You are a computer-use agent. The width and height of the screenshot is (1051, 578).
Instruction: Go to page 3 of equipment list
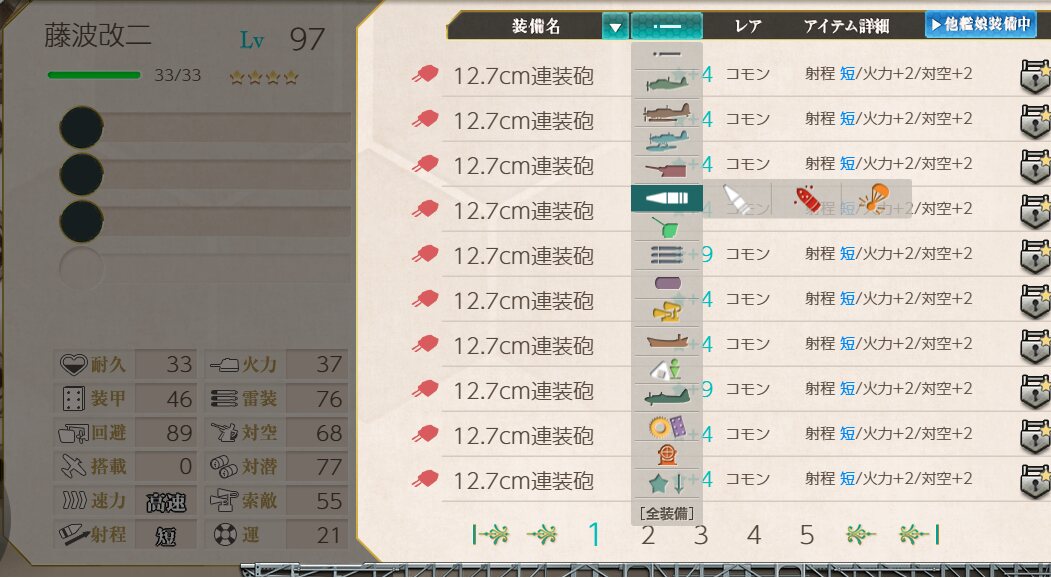(700, 535)
